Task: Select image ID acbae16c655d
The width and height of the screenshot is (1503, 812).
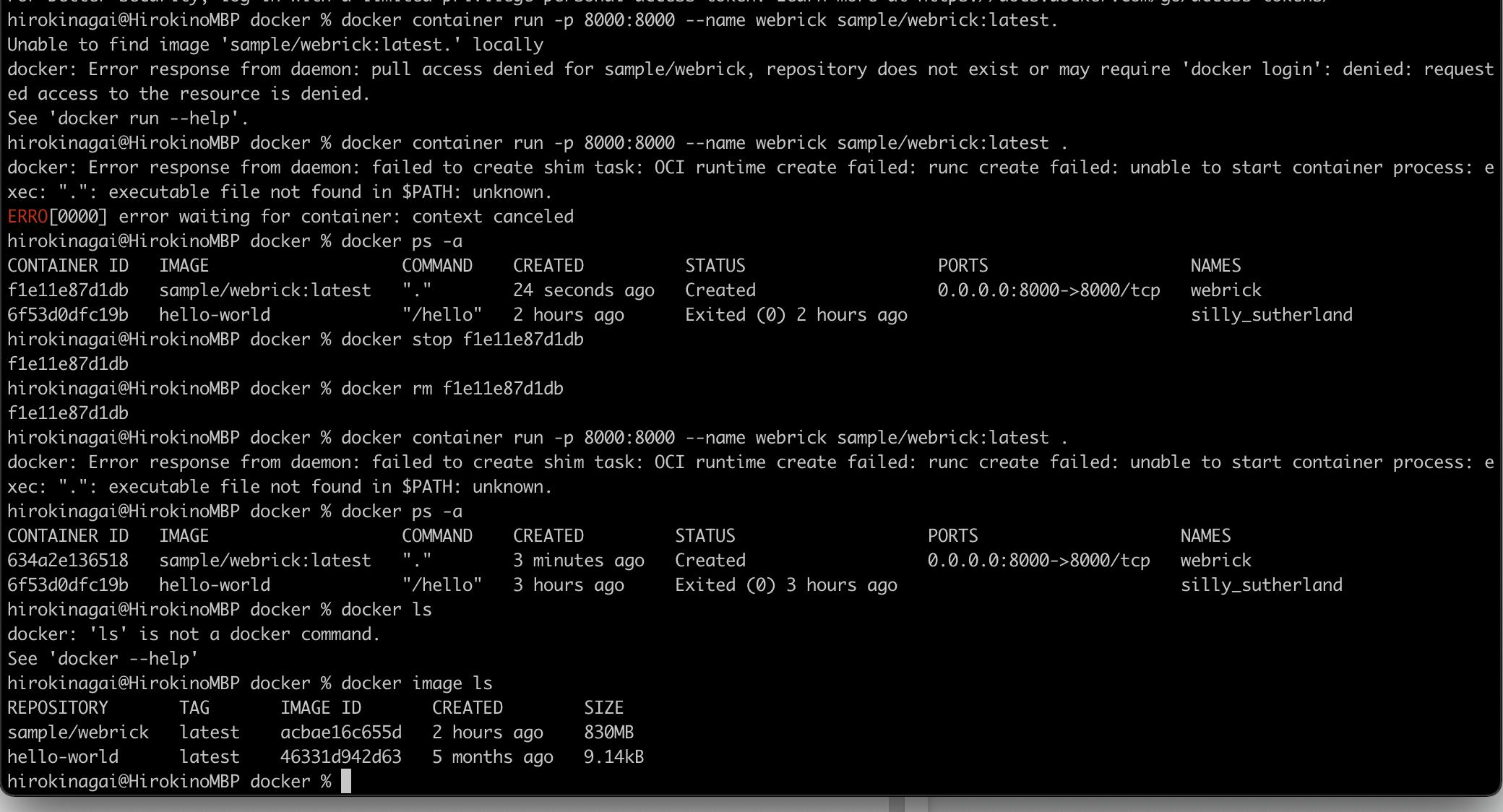Action: click(341, 733)
